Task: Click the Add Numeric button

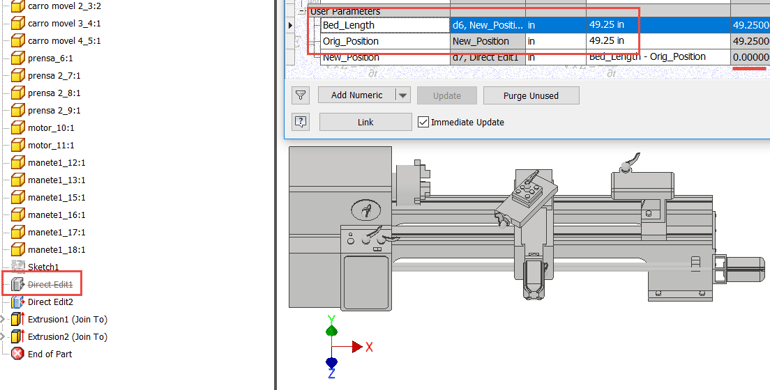Action: tap(357, 95)
